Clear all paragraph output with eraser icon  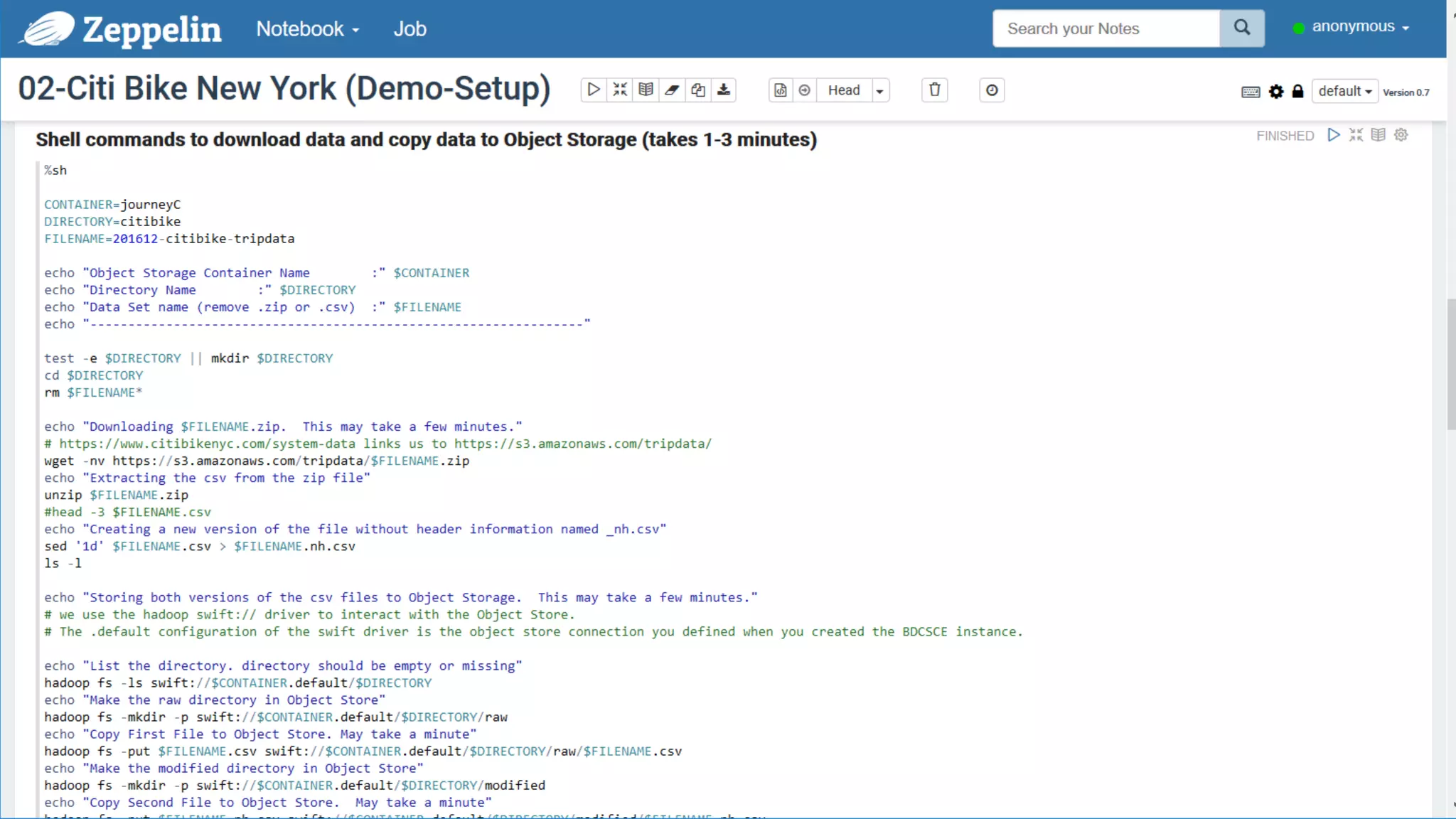672,90
